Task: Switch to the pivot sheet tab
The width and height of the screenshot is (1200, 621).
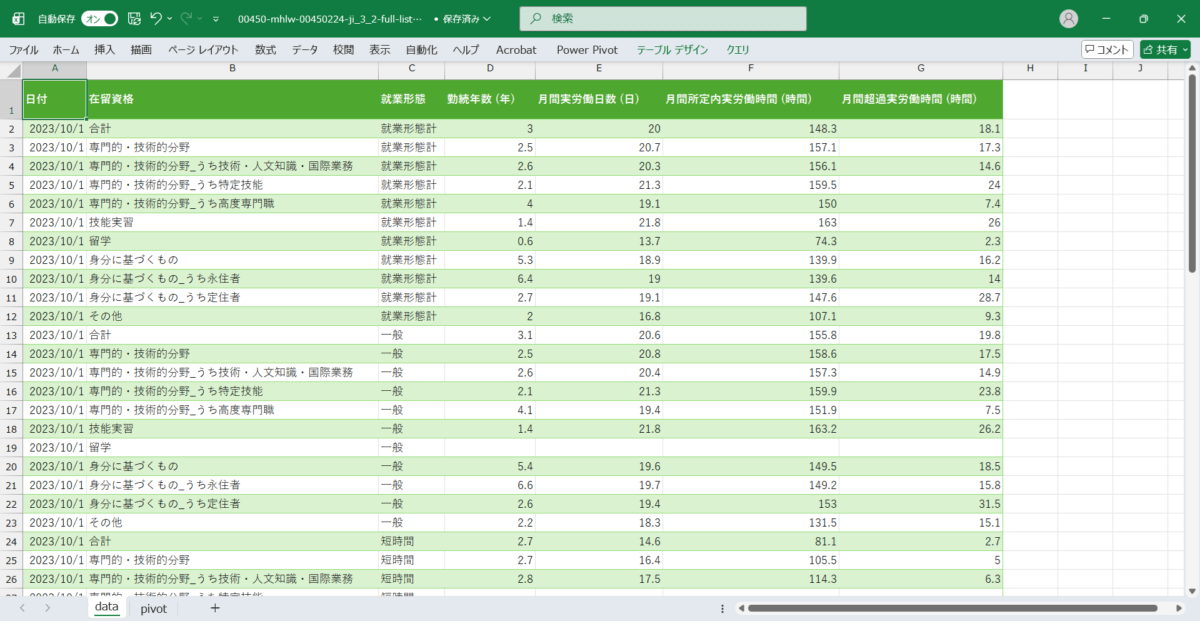Action: (153, 608)
